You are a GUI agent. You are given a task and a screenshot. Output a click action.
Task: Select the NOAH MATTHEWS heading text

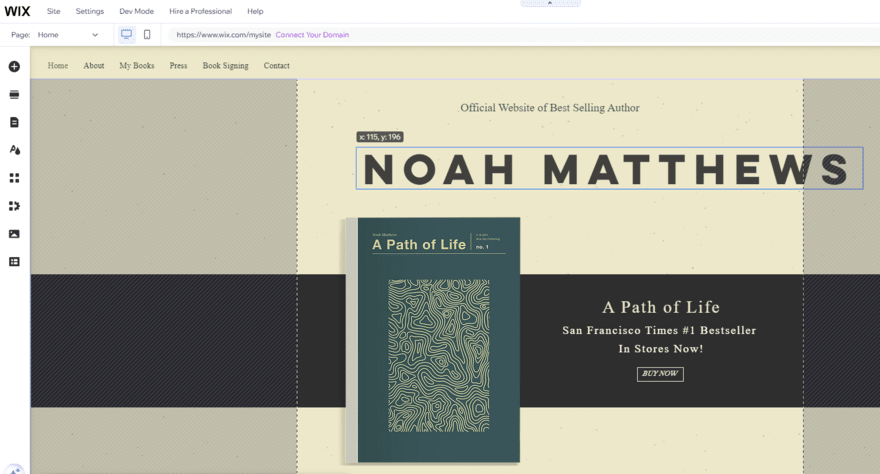[609, 168]
